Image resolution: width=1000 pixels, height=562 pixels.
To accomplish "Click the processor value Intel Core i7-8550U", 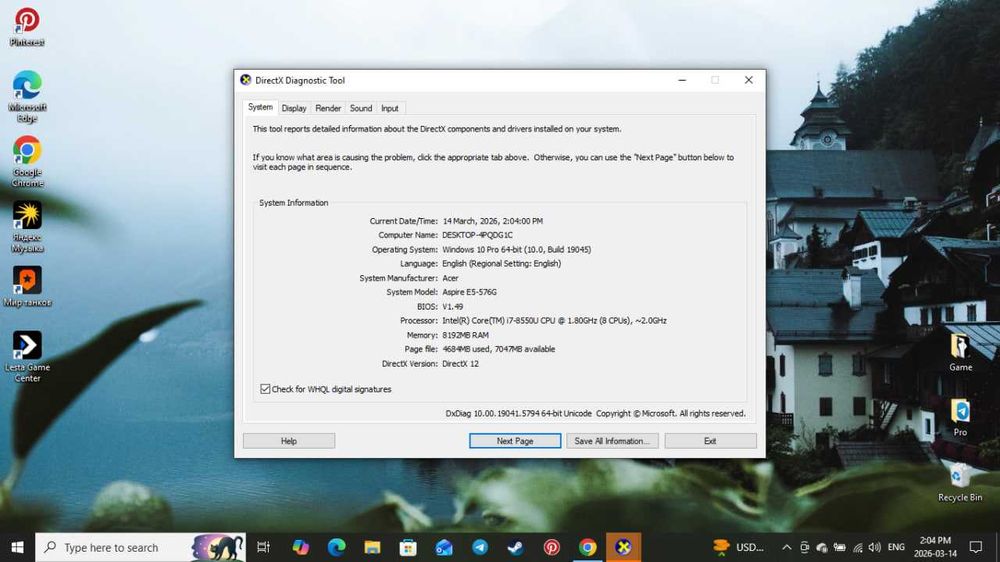I will [x=554, y=321].
